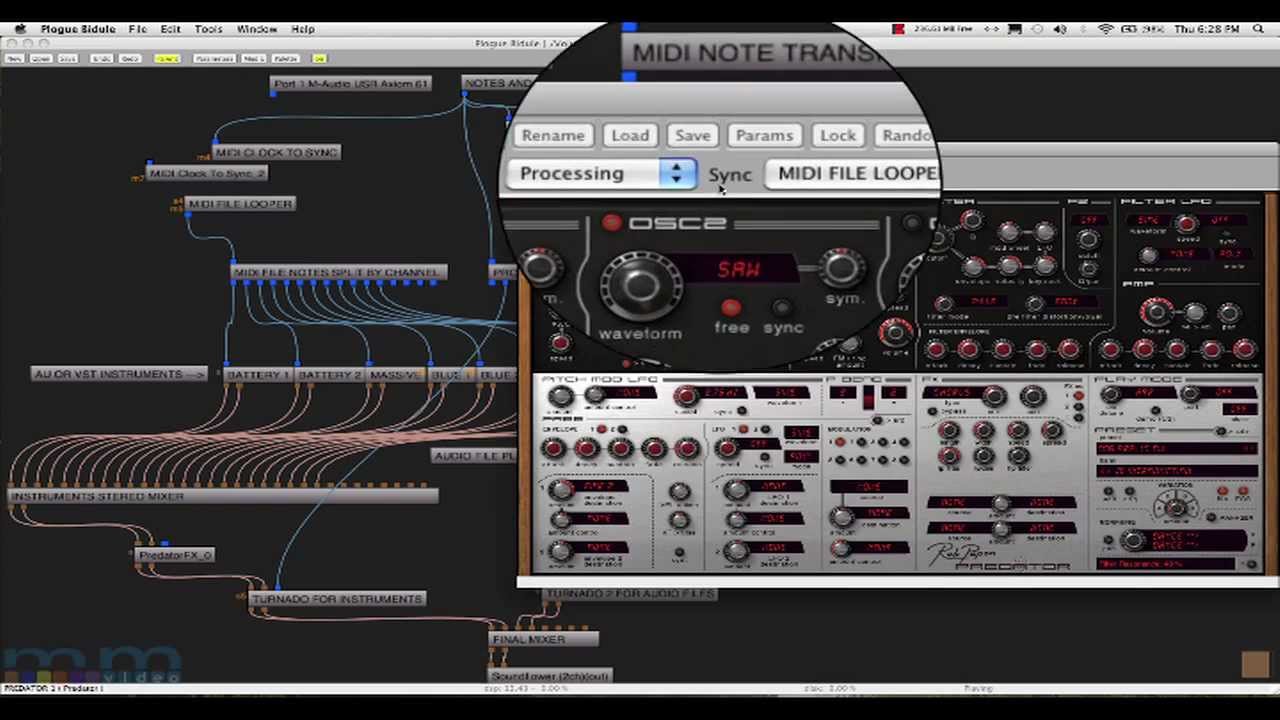Image resolution: width=1280 pixels, height=720 pixels.
Task: Select free envelope number 1
Action: [601, 429]
